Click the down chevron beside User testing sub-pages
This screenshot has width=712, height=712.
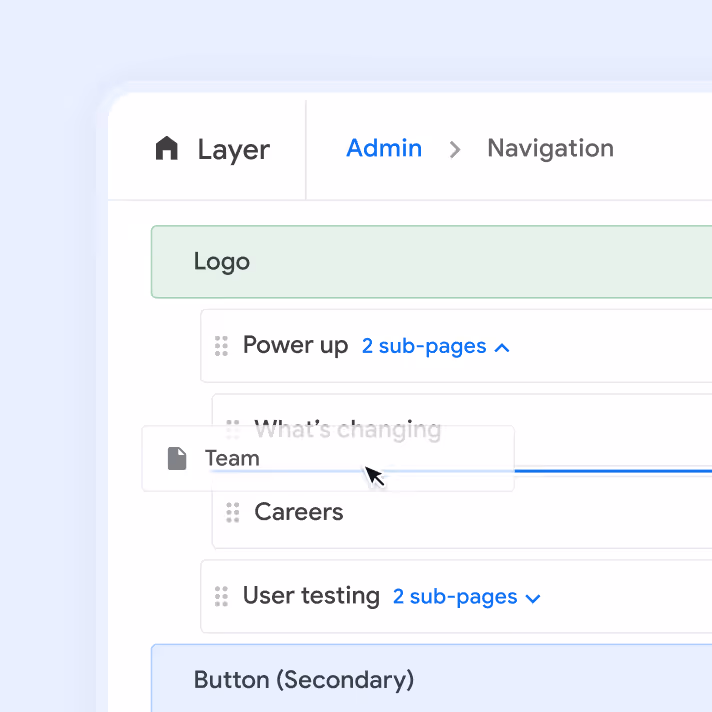(533, 599)
